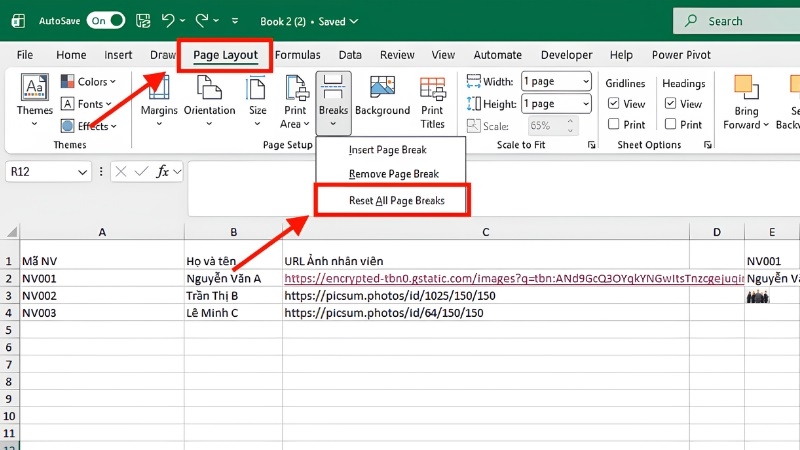800x450 pixels.
Task: Select row 5 header
Action: coord(9,330)
